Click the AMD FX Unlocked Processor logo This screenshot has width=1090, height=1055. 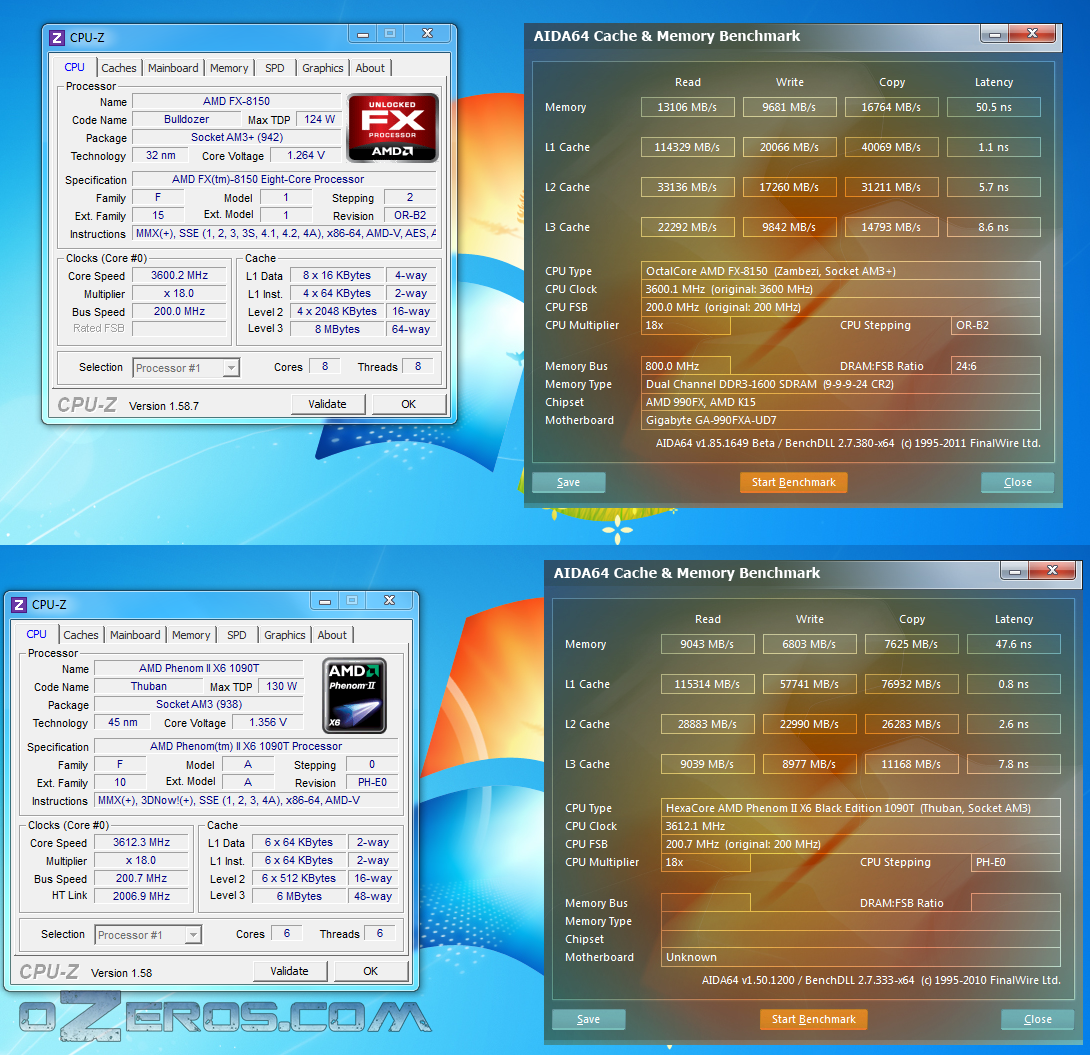(393, 127)
